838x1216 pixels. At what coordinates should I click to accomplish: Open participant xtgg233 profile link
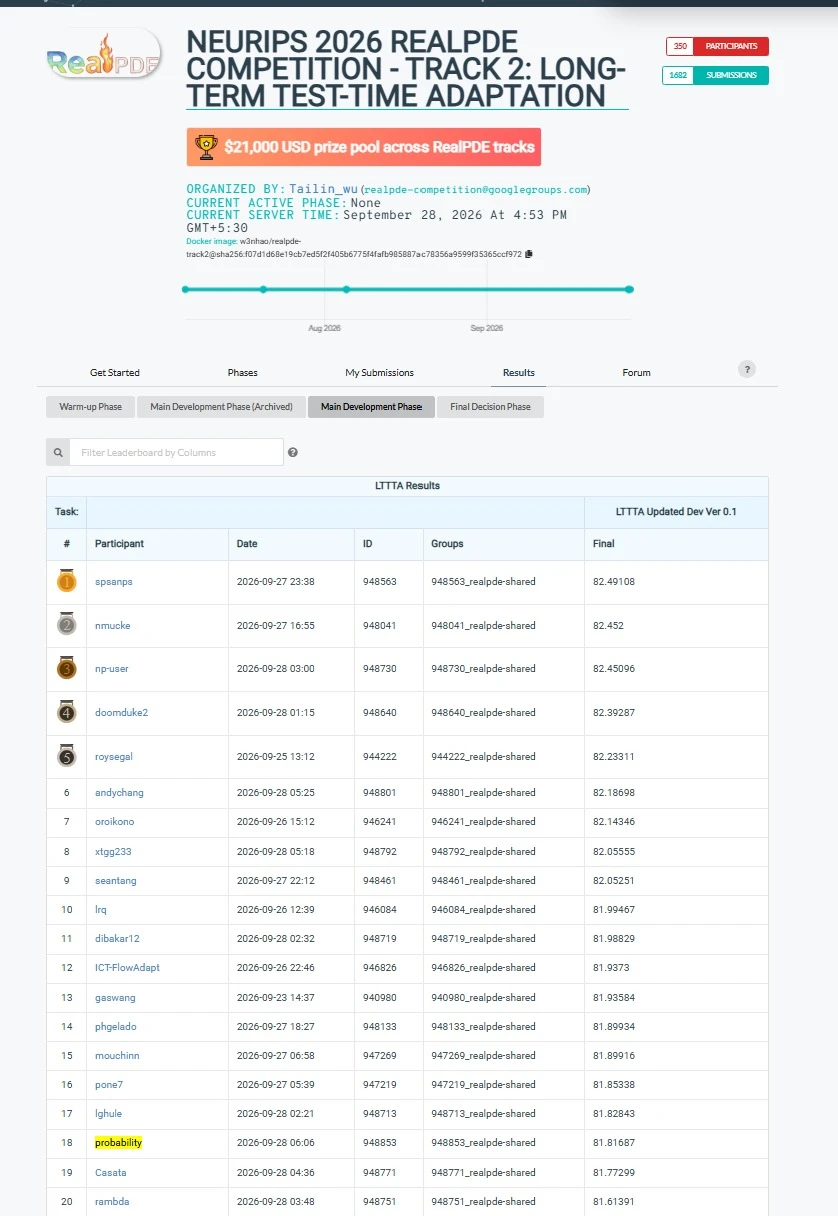click(x=113, y=852)
